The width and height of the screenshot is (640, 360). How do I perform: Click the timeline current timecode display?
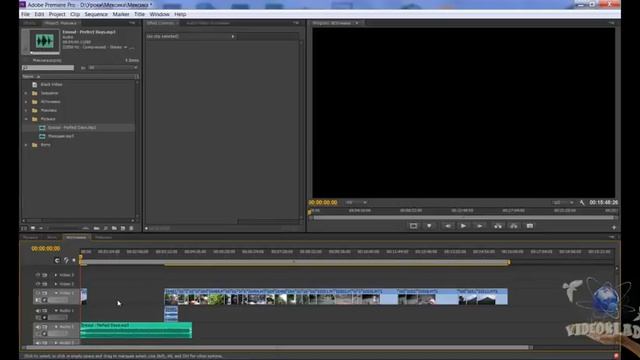(x=46, y=249)
